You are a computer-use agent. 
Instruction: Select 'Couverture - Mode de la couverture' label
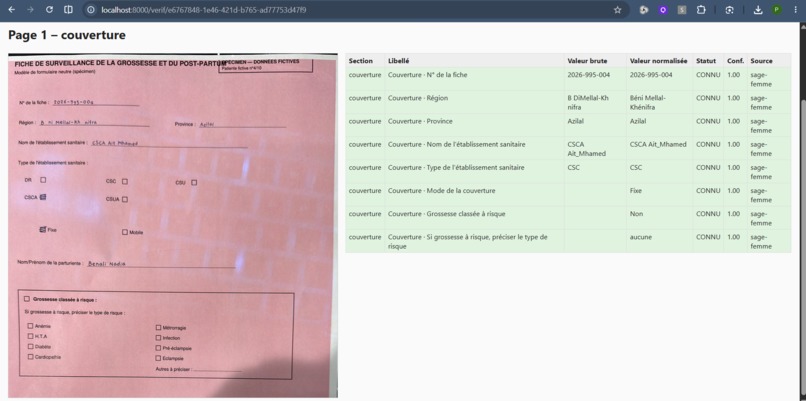pos(442,191)
